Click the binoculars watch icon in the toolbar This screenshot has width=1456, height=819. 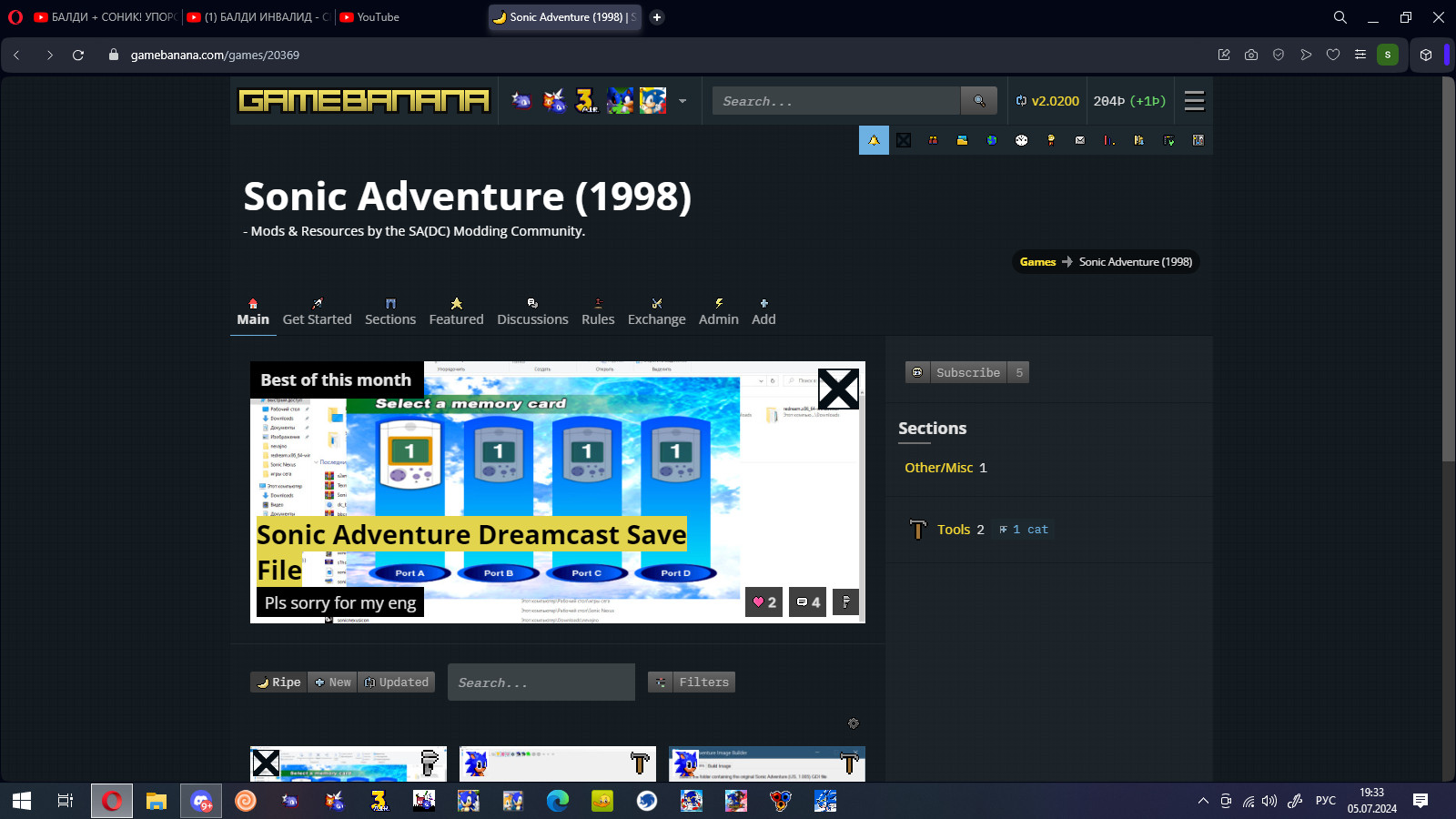coord(933,140)
